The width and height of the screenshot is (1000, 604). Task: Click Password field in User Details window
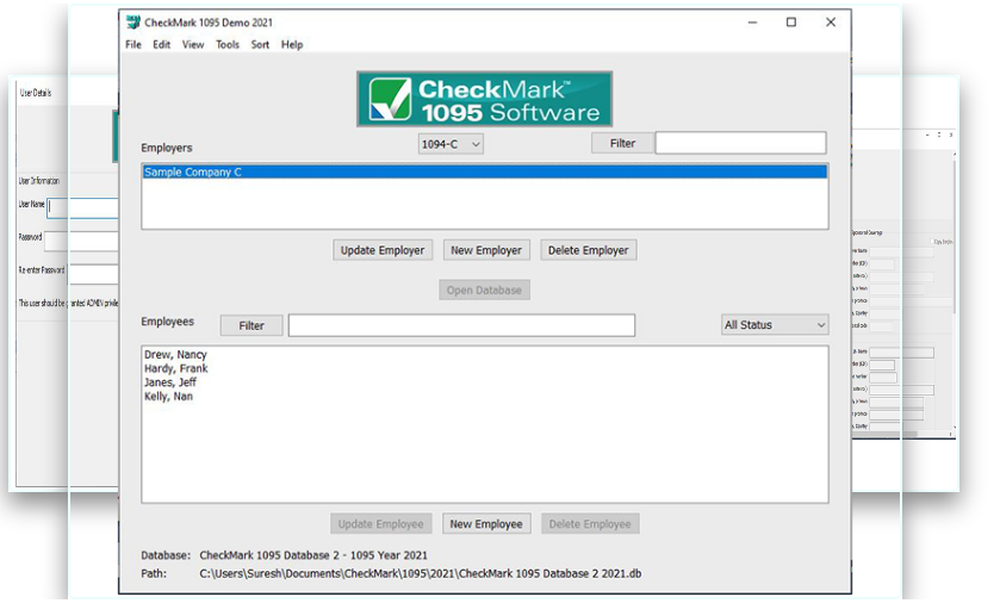click(81, 241)
